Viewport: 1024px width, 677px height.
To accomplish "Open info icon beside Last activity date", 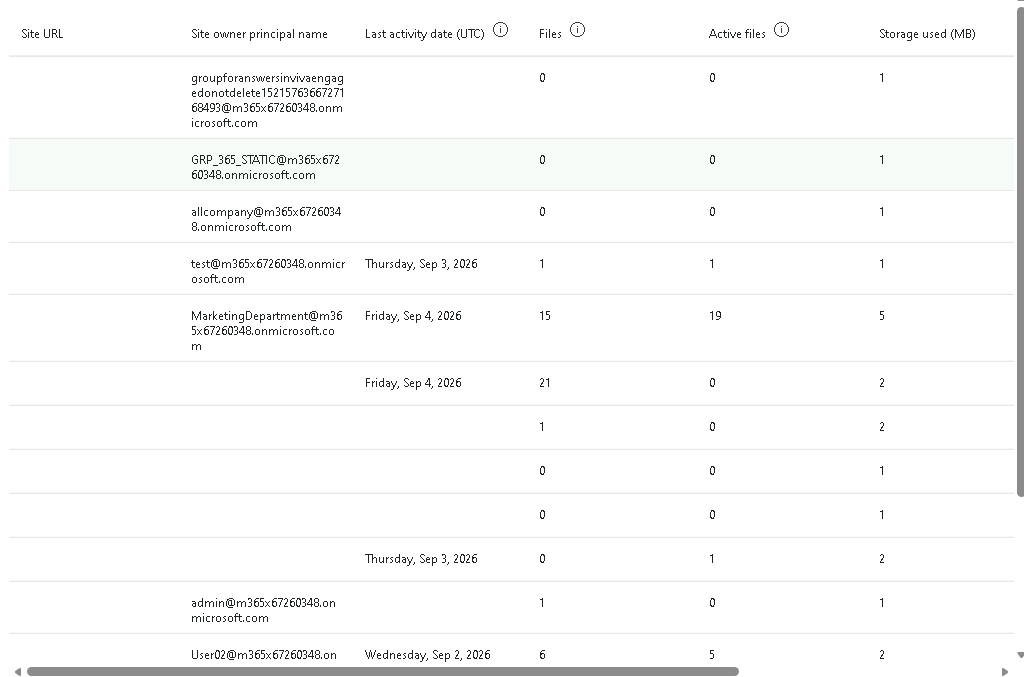I will (500, 30).
